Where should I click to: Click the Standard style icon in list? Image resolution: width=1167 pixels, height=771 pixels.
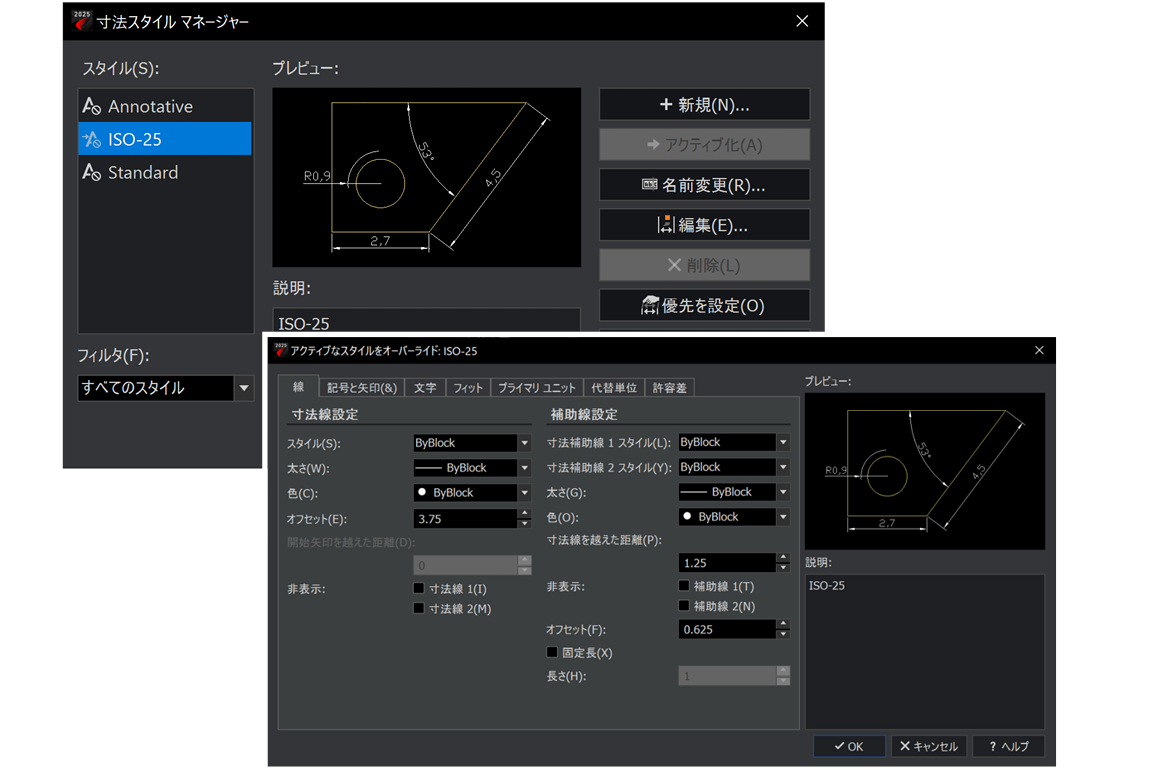click(x=92, y=172)
